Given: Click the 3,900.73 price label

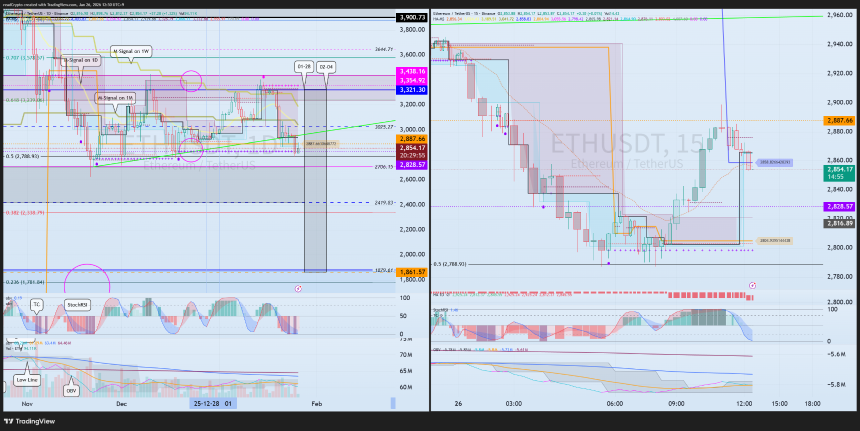Looking at the screenshot, I should click(x=412, y=18).
